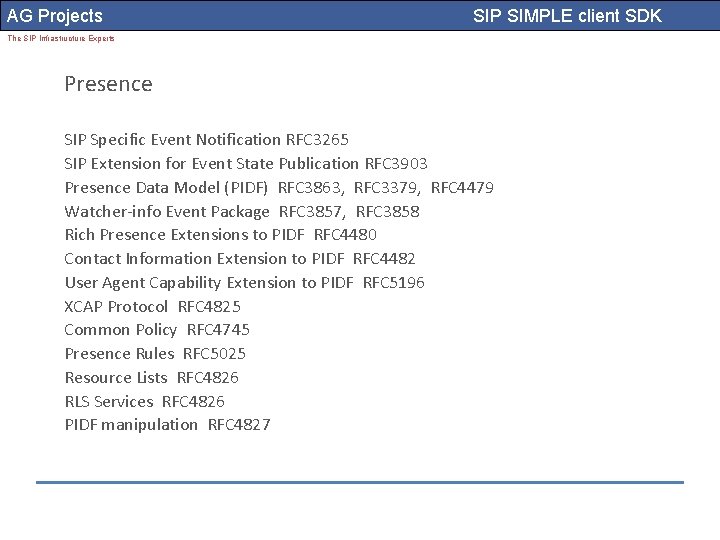Click the AG Projects header title

[x=55, y=16]
